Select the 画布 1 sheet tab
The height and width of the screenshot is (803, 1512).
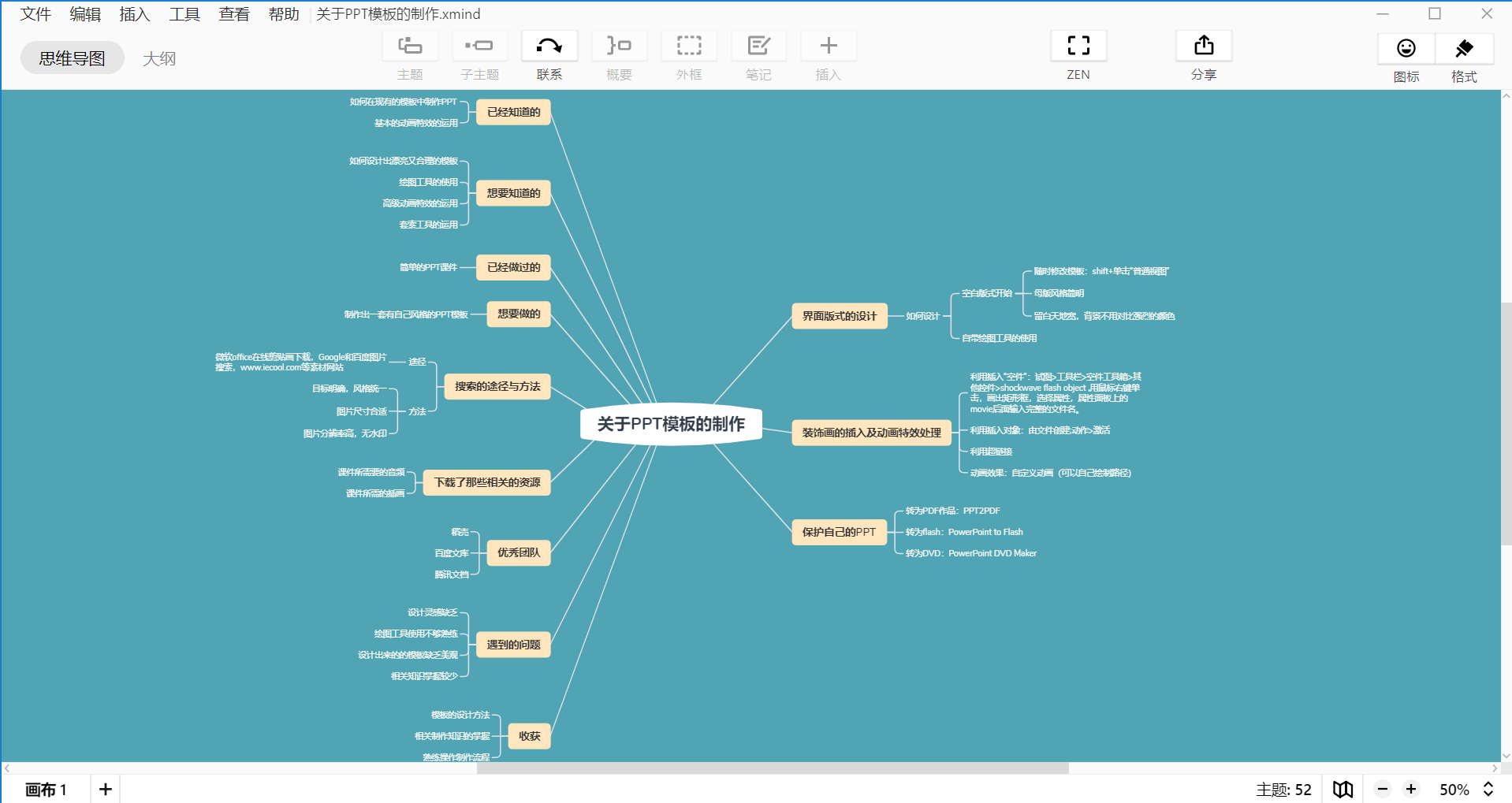point(47,789)
